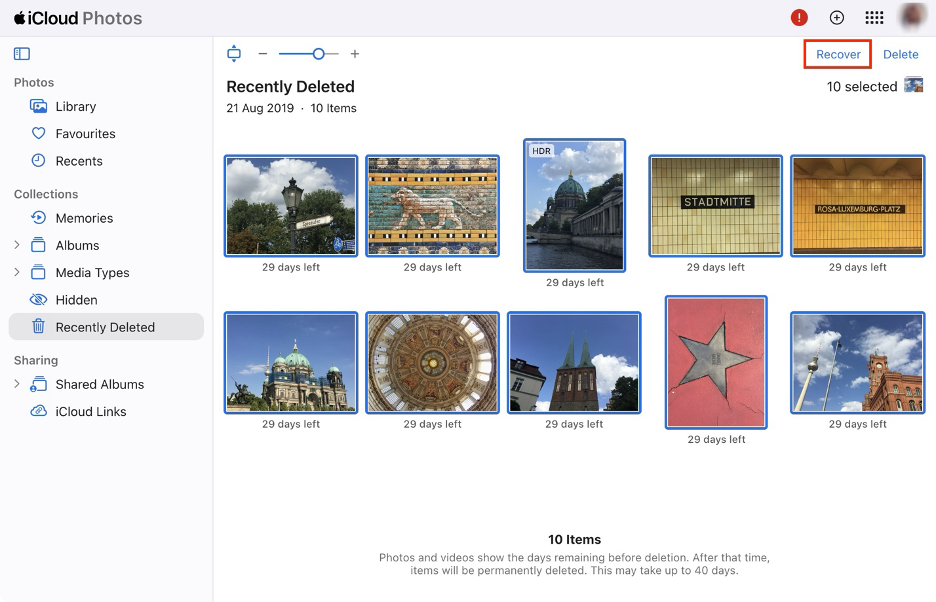
Task: Toggle the thumbnail aspect ratio view
Action: 233,53
